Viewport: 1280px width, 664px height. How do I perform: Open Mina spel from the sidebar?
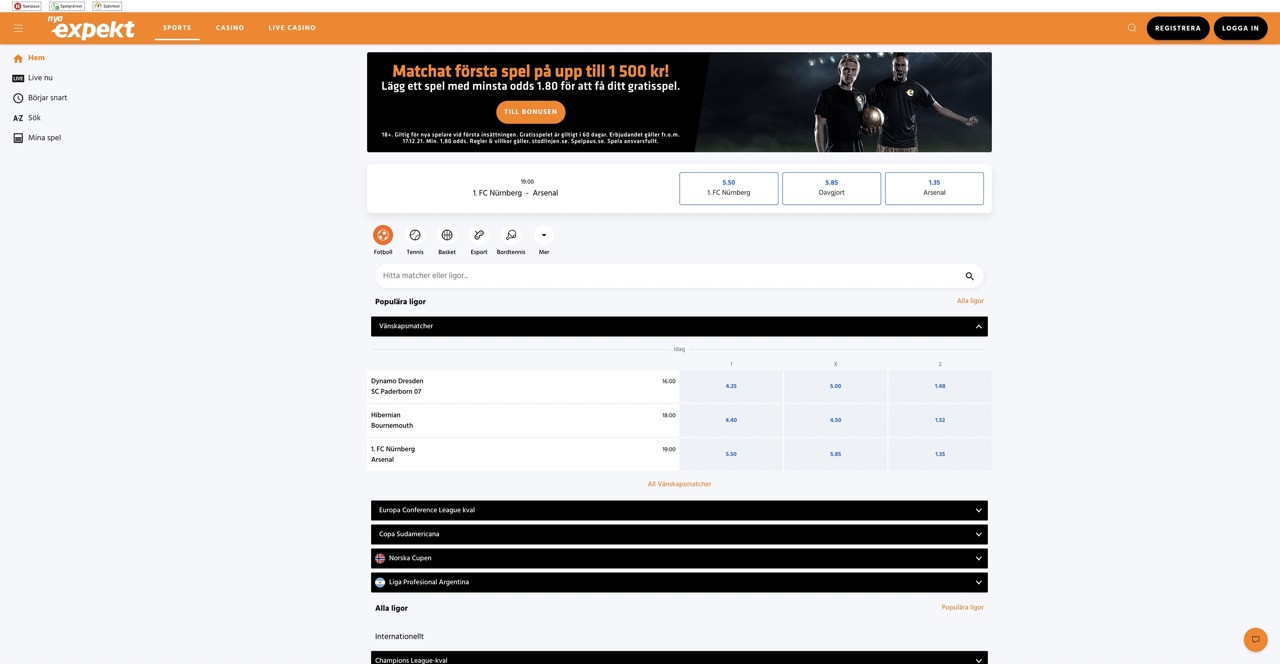pyautogui.click(x=43, y=137)
